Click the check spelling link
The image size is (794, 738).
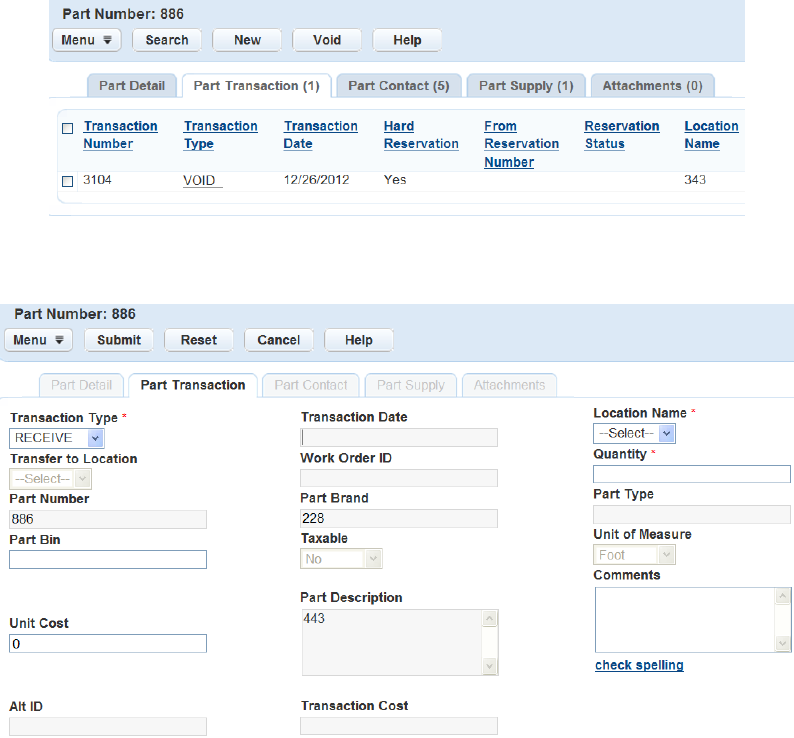tap(639, 665)
